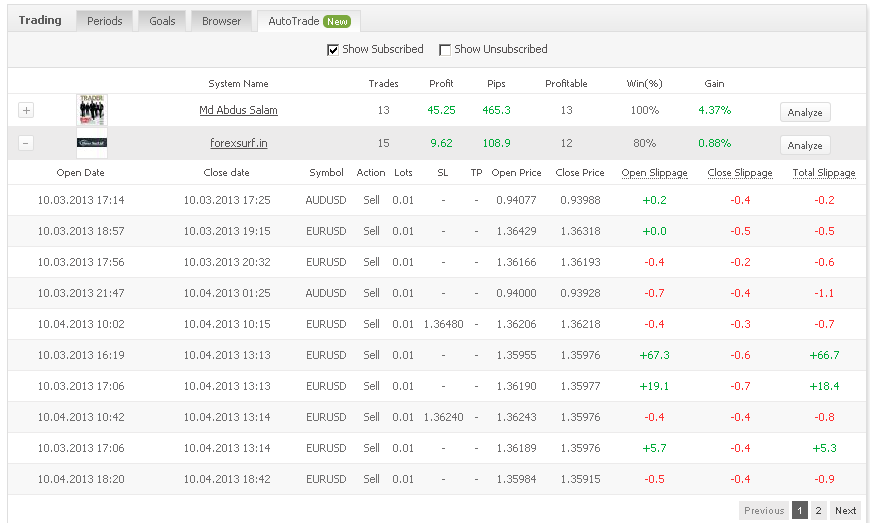Screen dimensions: 870x523
Task: Select open date 10.04.2013 18:20
Action: pos(81,480)
